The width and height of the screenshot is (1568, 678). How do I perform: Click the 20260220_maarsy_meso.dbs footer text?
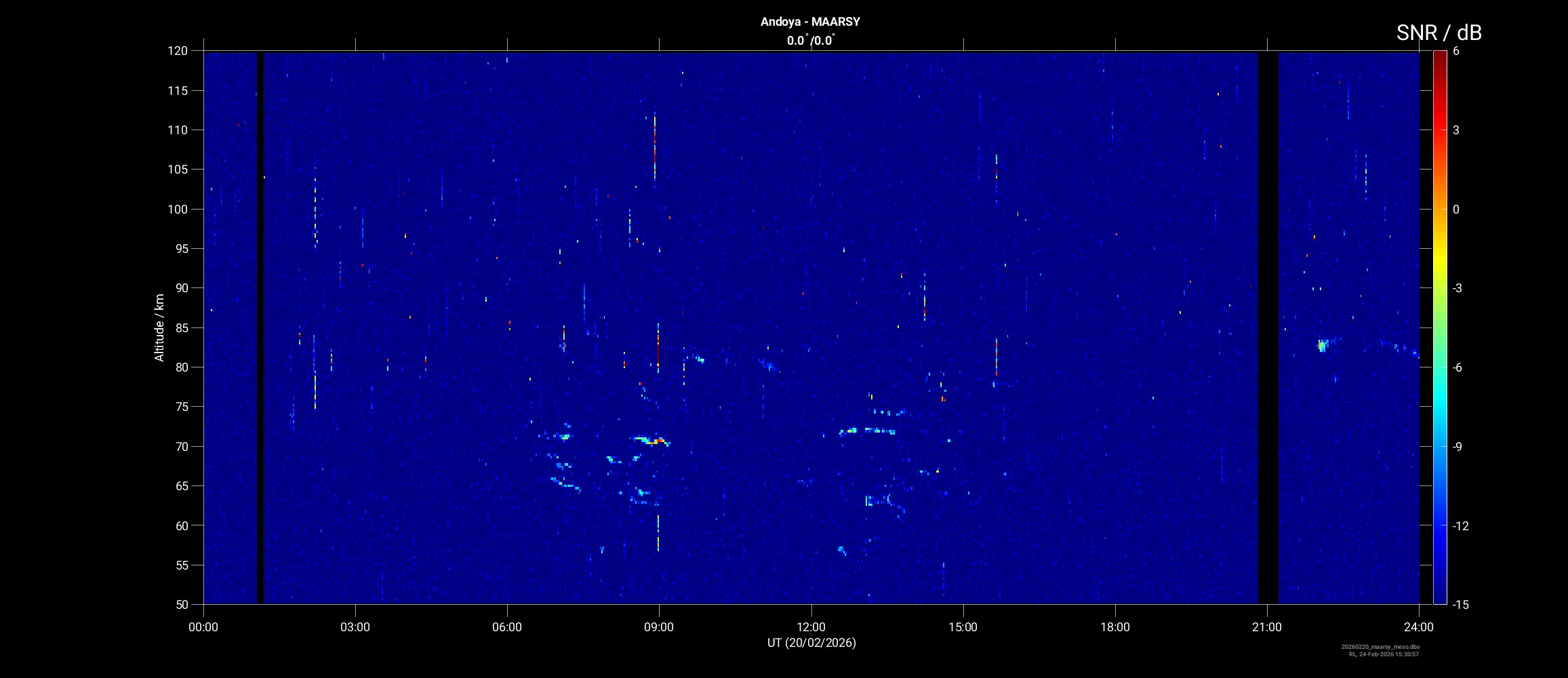pyautogui.click(x=1380, y=647)
